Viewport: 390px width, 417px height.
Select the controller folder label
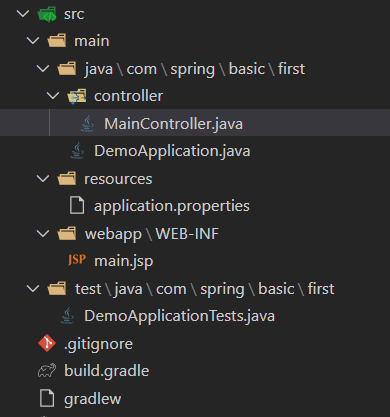[x=128, y=96]
